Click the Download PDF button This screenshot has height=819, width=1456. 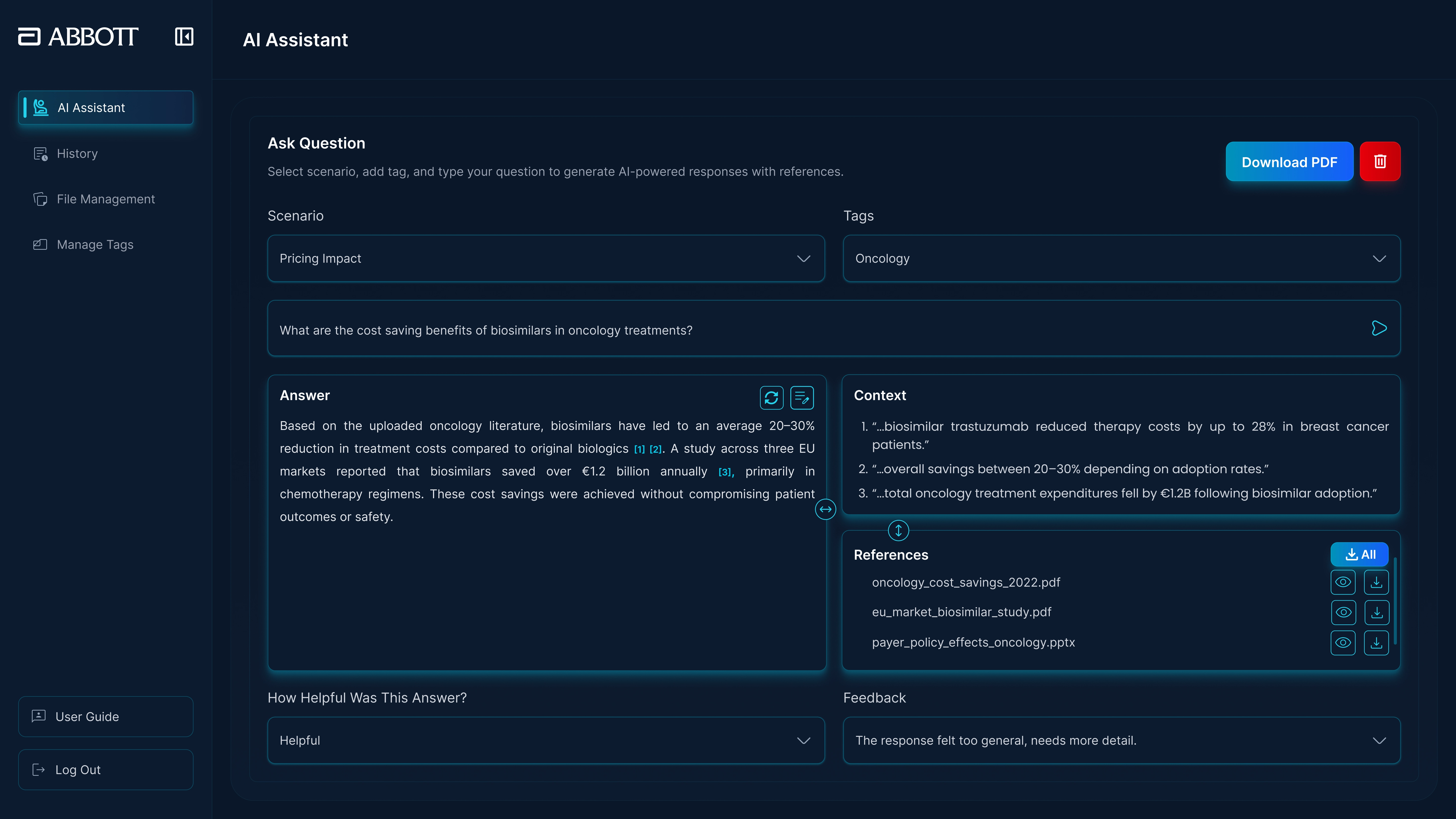pos(1289,162)
